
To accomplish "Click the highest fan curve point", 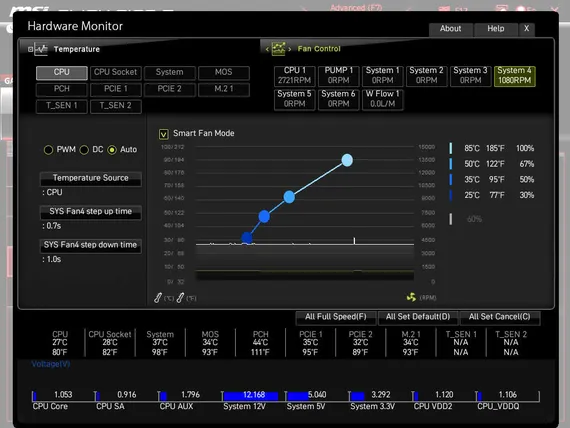I will [347, 160].
